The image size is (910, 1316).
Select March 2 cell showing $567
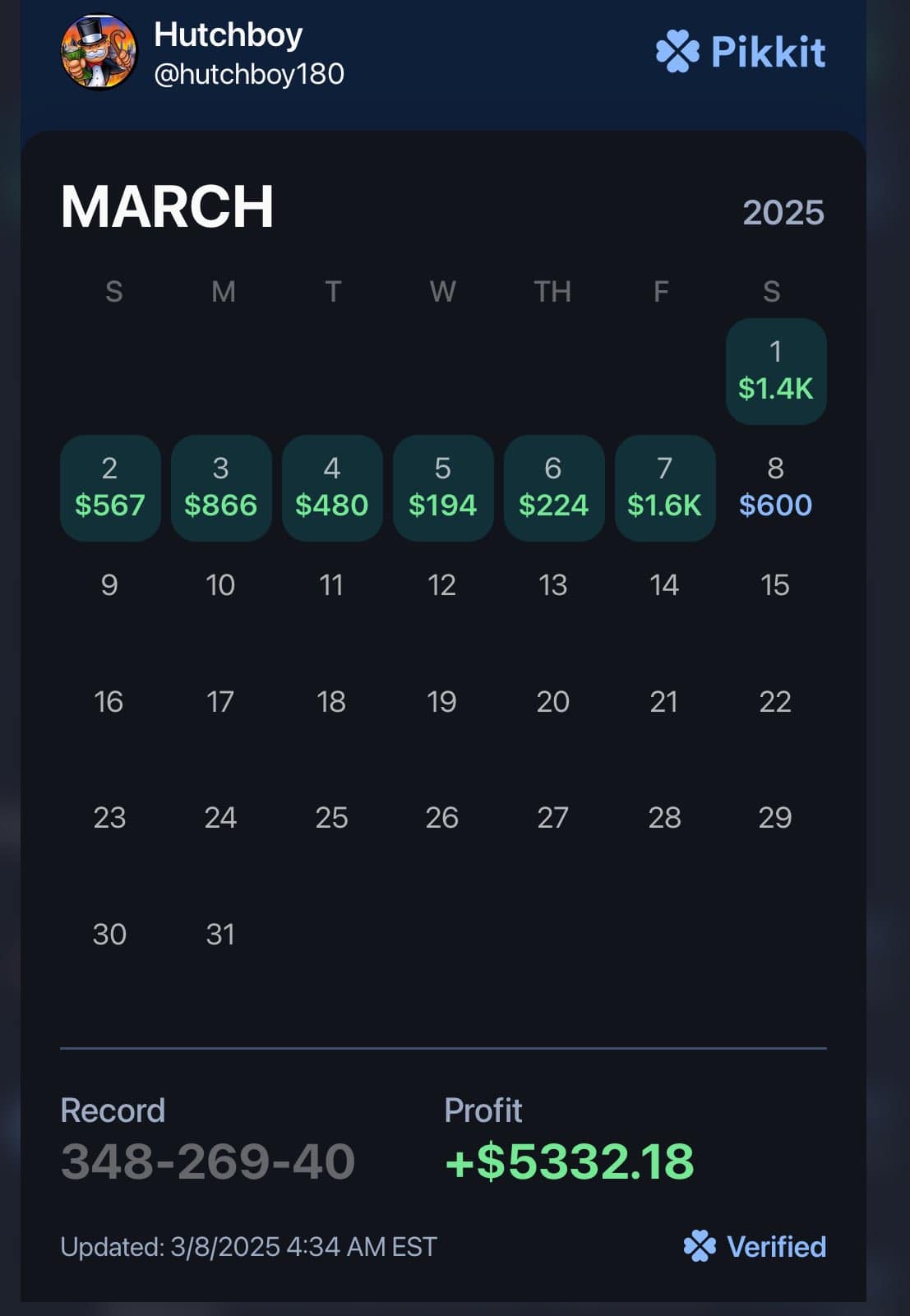pos(110,488)
